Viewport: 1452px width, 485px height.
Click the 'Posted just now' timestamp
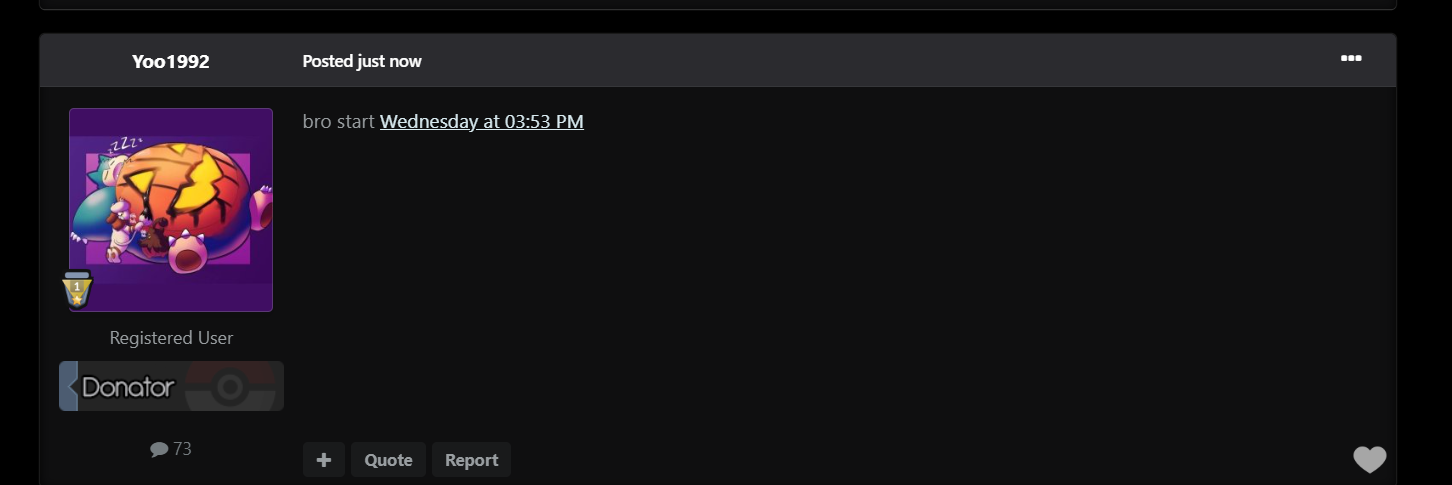(362, 61)
